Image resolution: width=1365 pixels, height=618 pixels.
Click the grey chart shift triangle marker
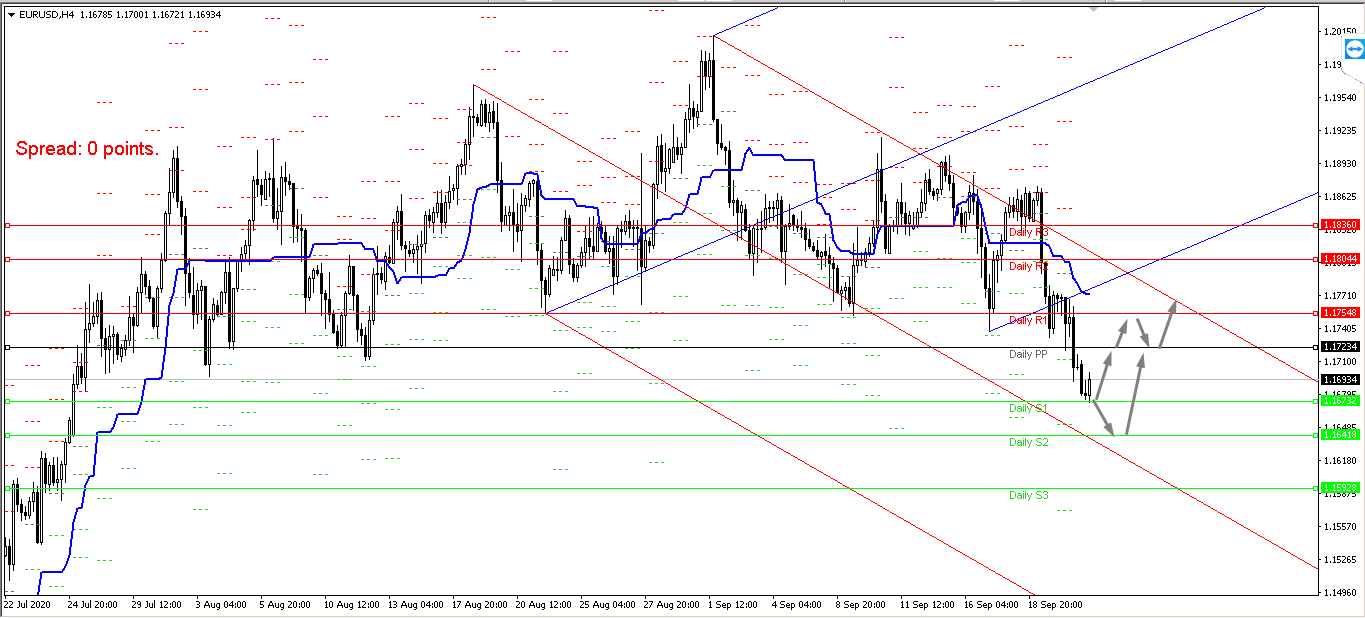[x=1093, y=8]
